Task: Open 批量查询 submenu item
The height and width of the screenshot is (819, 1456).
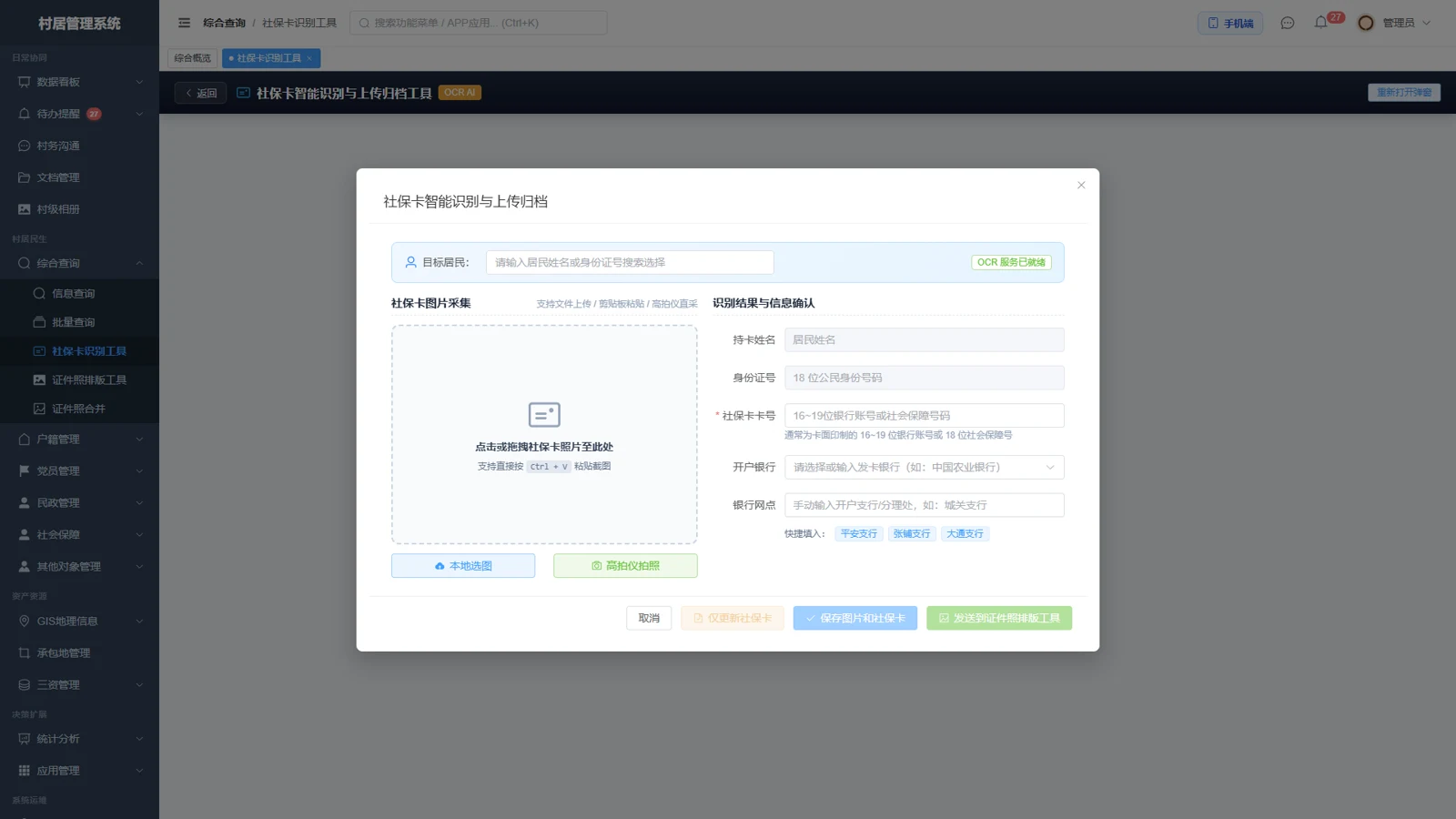Action: pos(79,322)
